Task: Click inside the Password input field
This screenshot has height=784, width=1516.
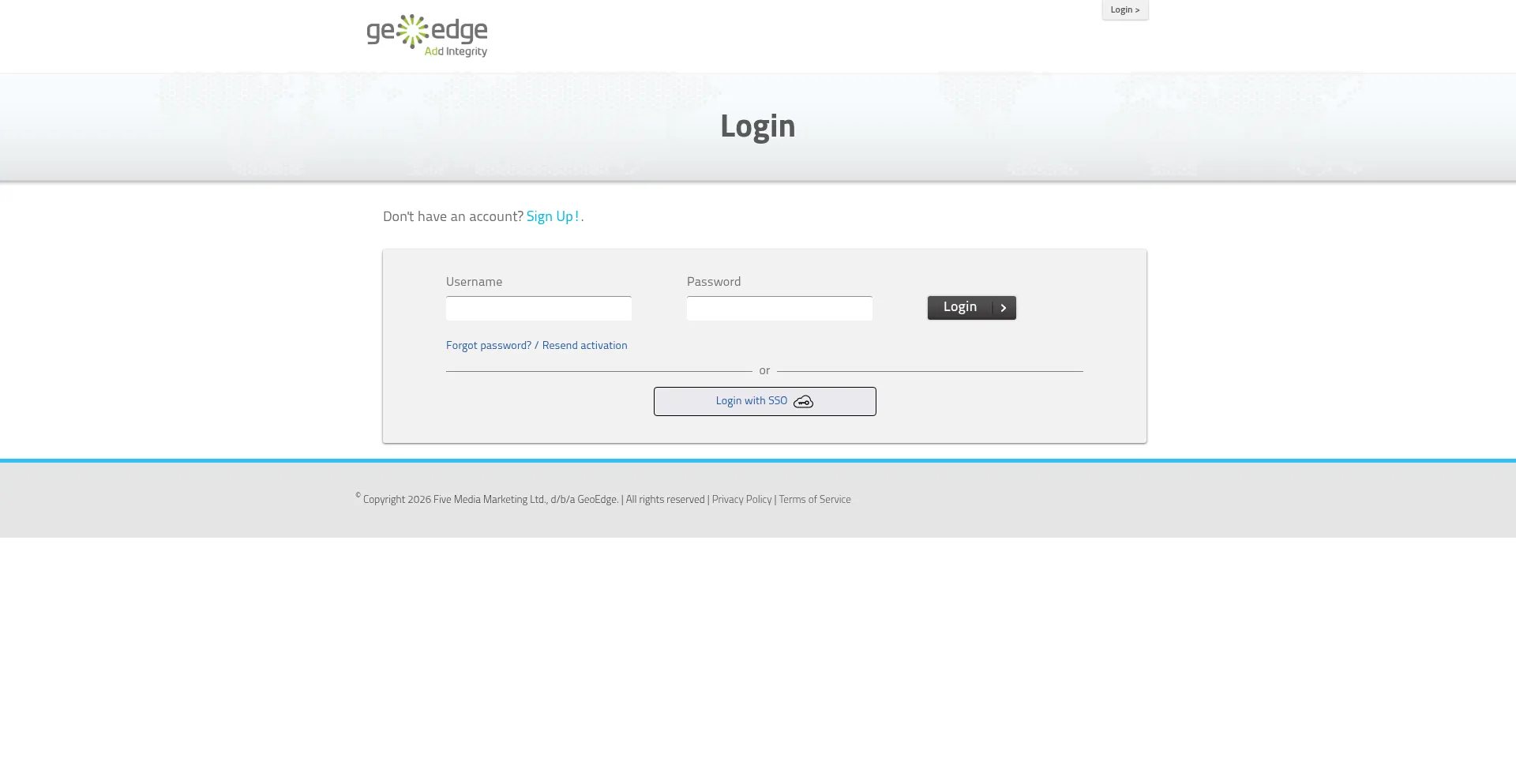Action: [779, 308]
